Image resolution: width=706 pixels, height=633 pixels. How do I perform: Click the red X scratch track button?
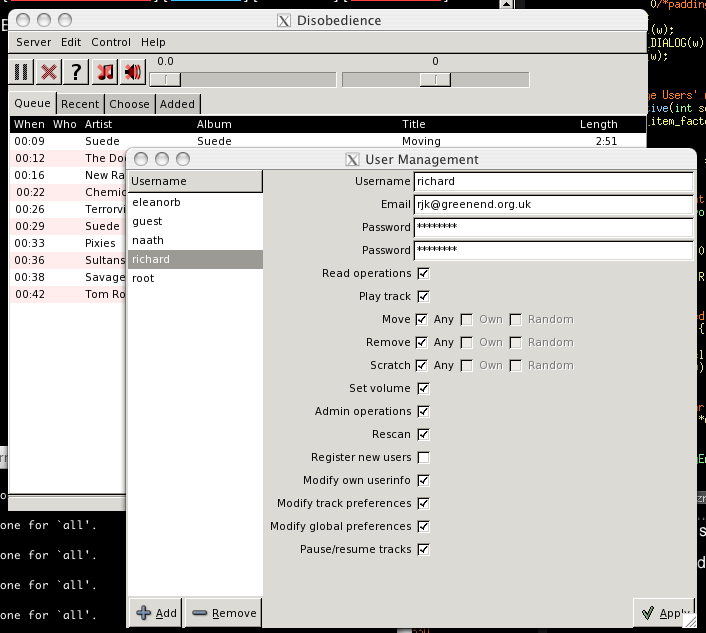click(x=48, y=72)
